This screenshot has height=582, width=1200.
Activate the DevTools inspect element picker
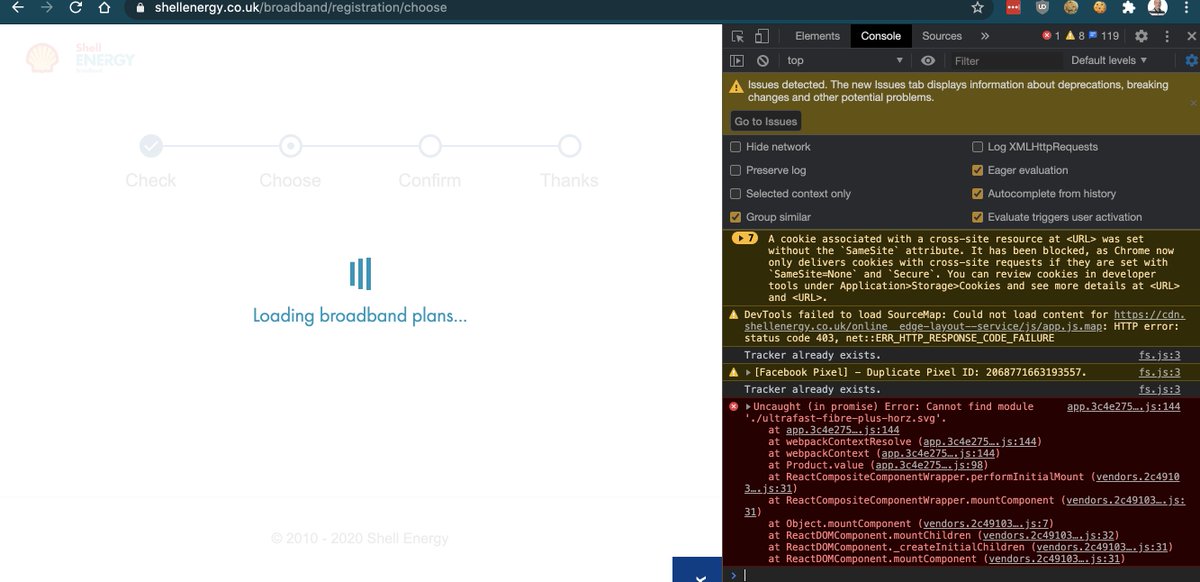[737, 36]
